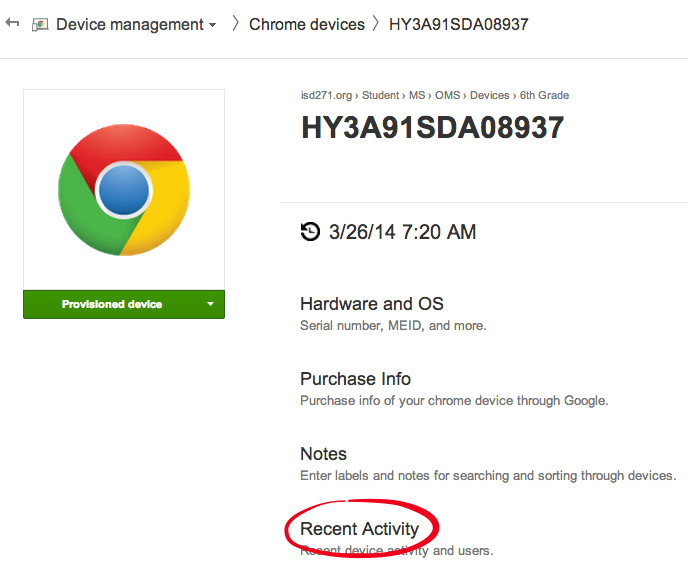Go to Chrome devices breadcrumb
Screen dimensions: 688x572
306,24
